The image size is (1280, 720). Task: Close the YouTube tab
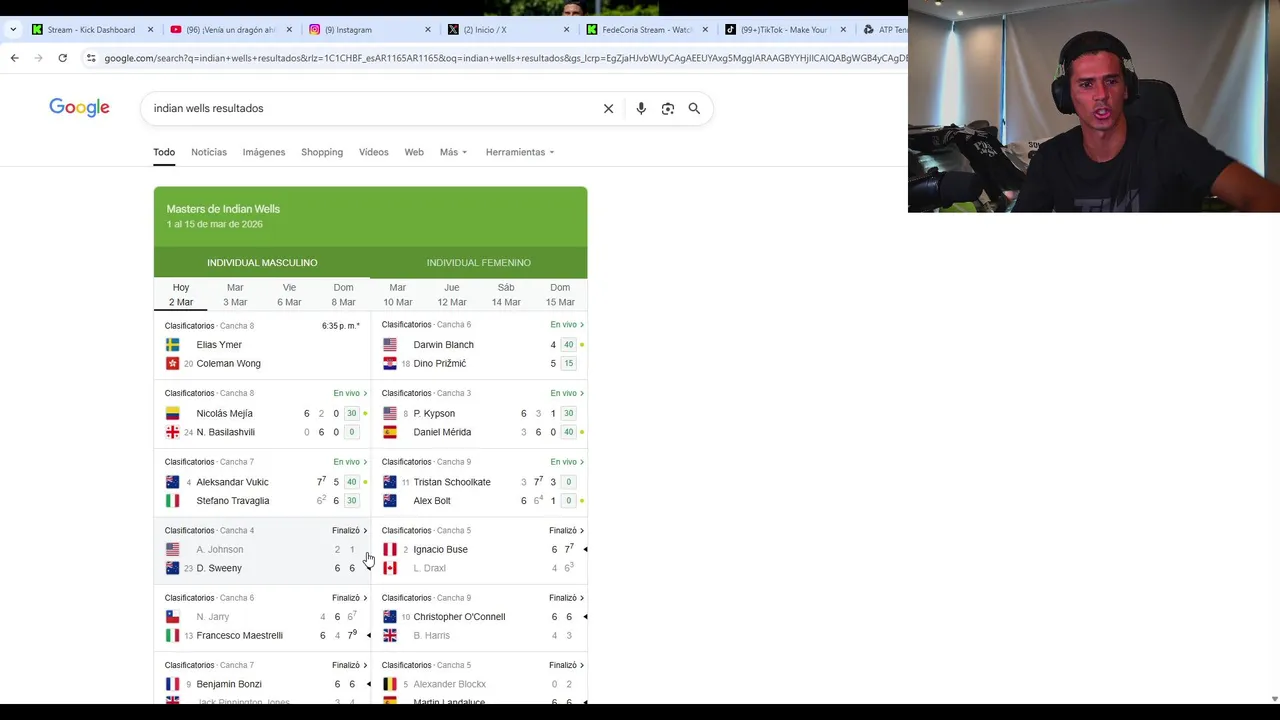(x=290, y=30)
